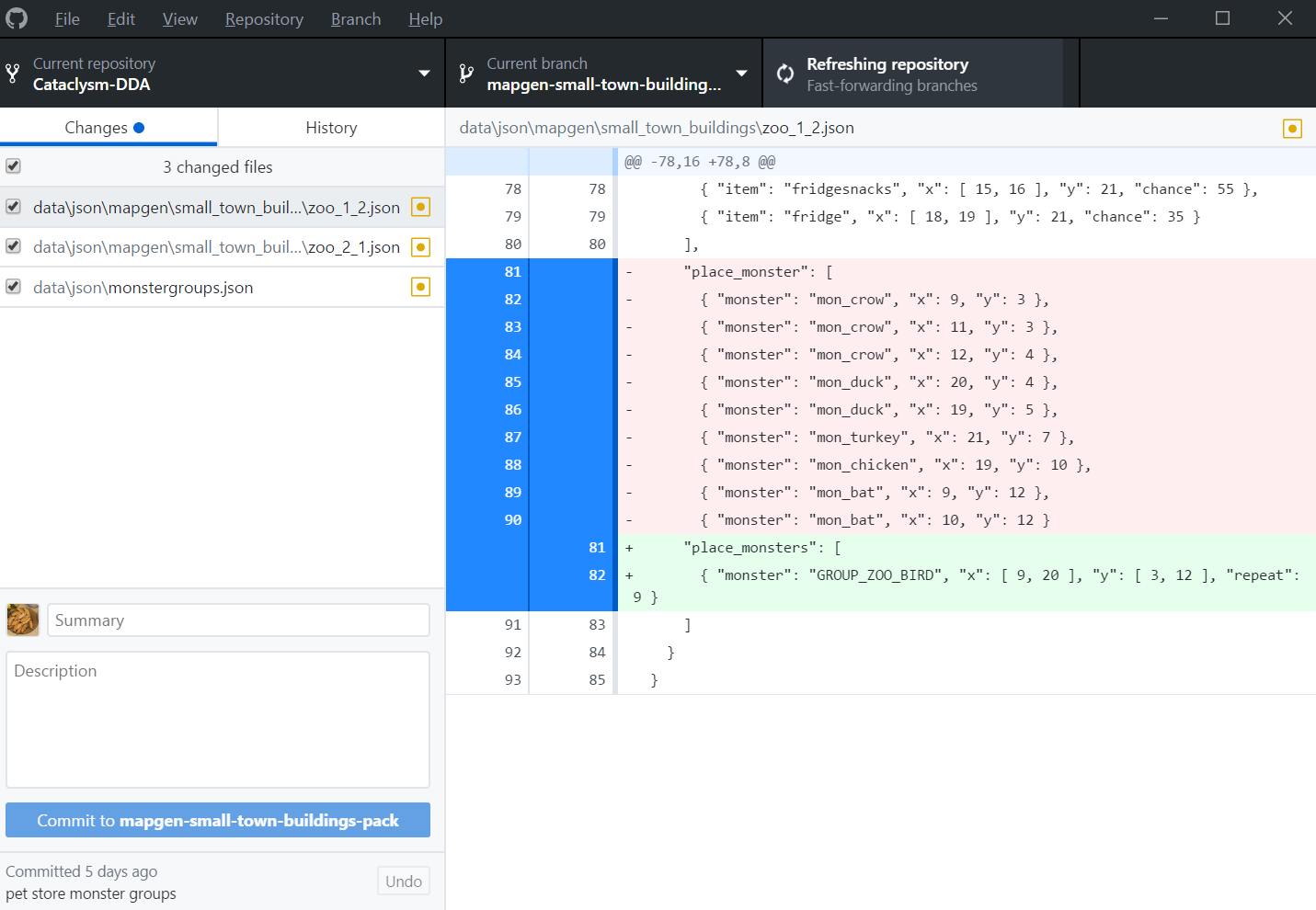1316x910 pixels.
Task: Focus the commit Description text area
Action: tap(218, 720)
